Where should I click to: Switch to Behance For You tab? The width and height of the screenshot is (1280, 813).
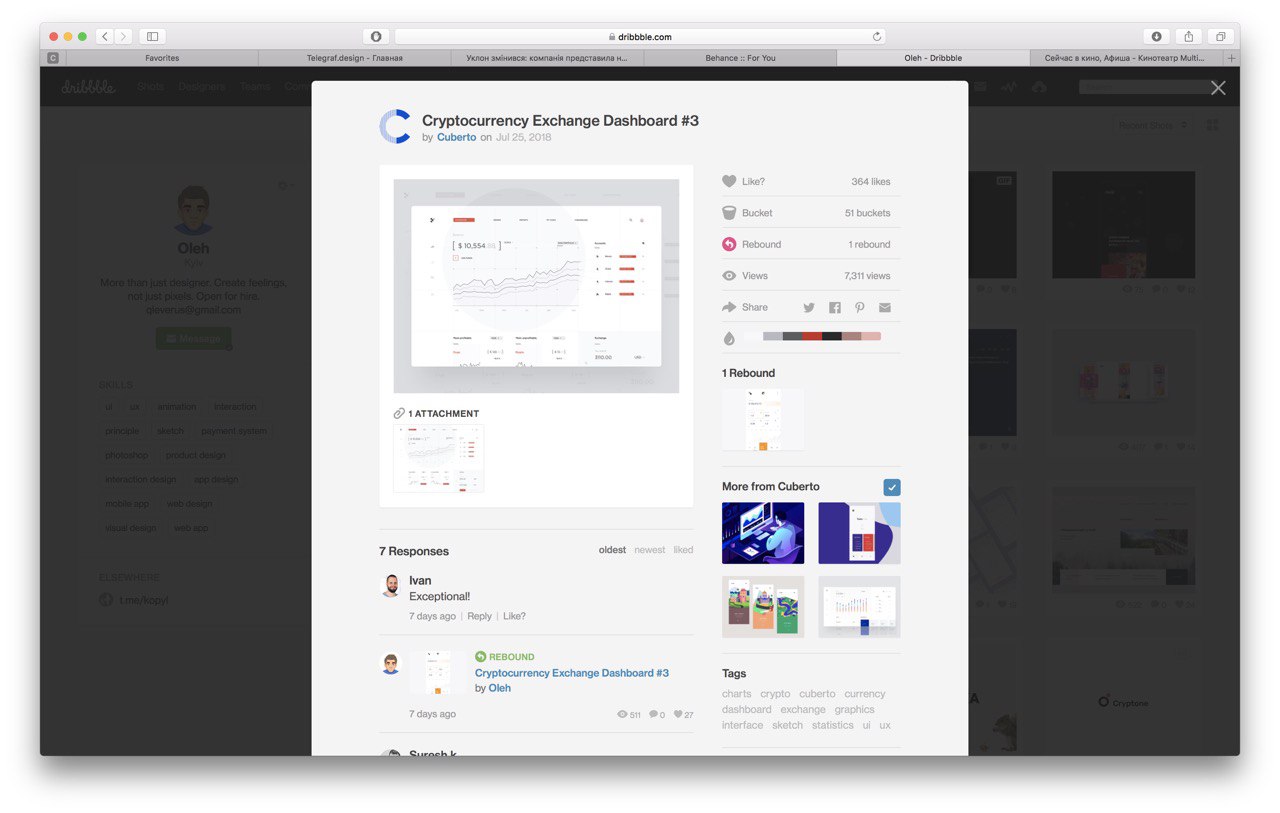(x=740, y=58)
